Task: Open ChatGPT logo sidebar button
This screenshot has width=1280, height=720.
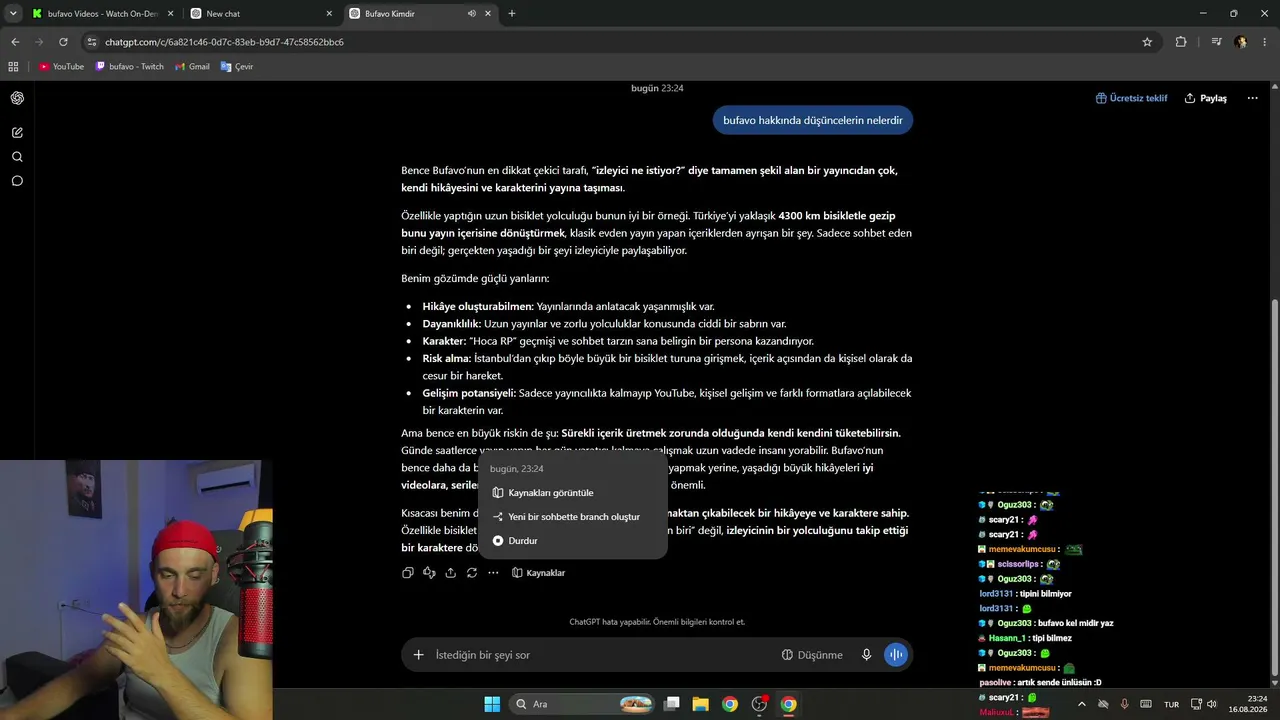Action: click(x=17, y=98)
